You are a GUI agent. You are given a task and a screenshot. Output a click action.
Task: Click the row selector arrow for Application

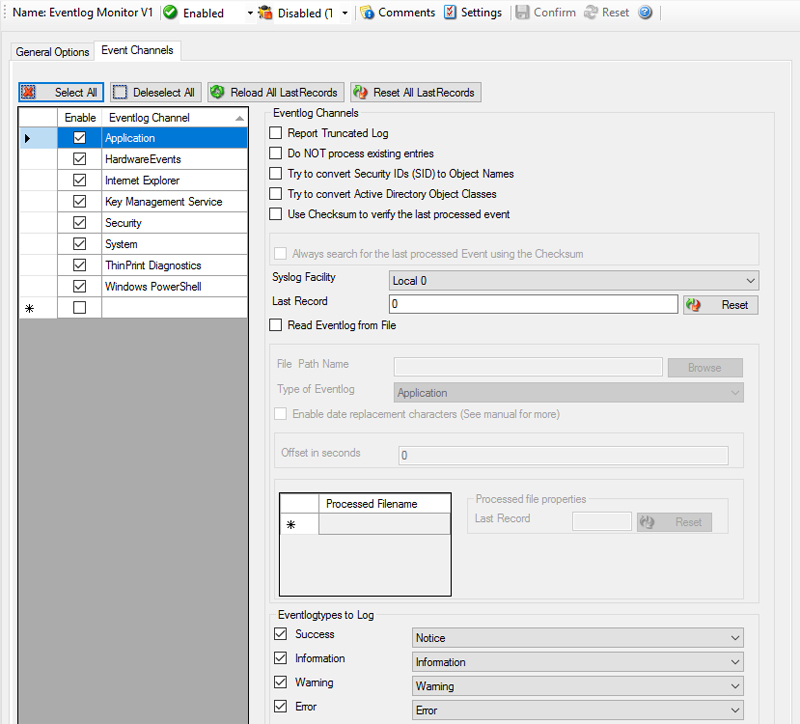pos(28,138)
